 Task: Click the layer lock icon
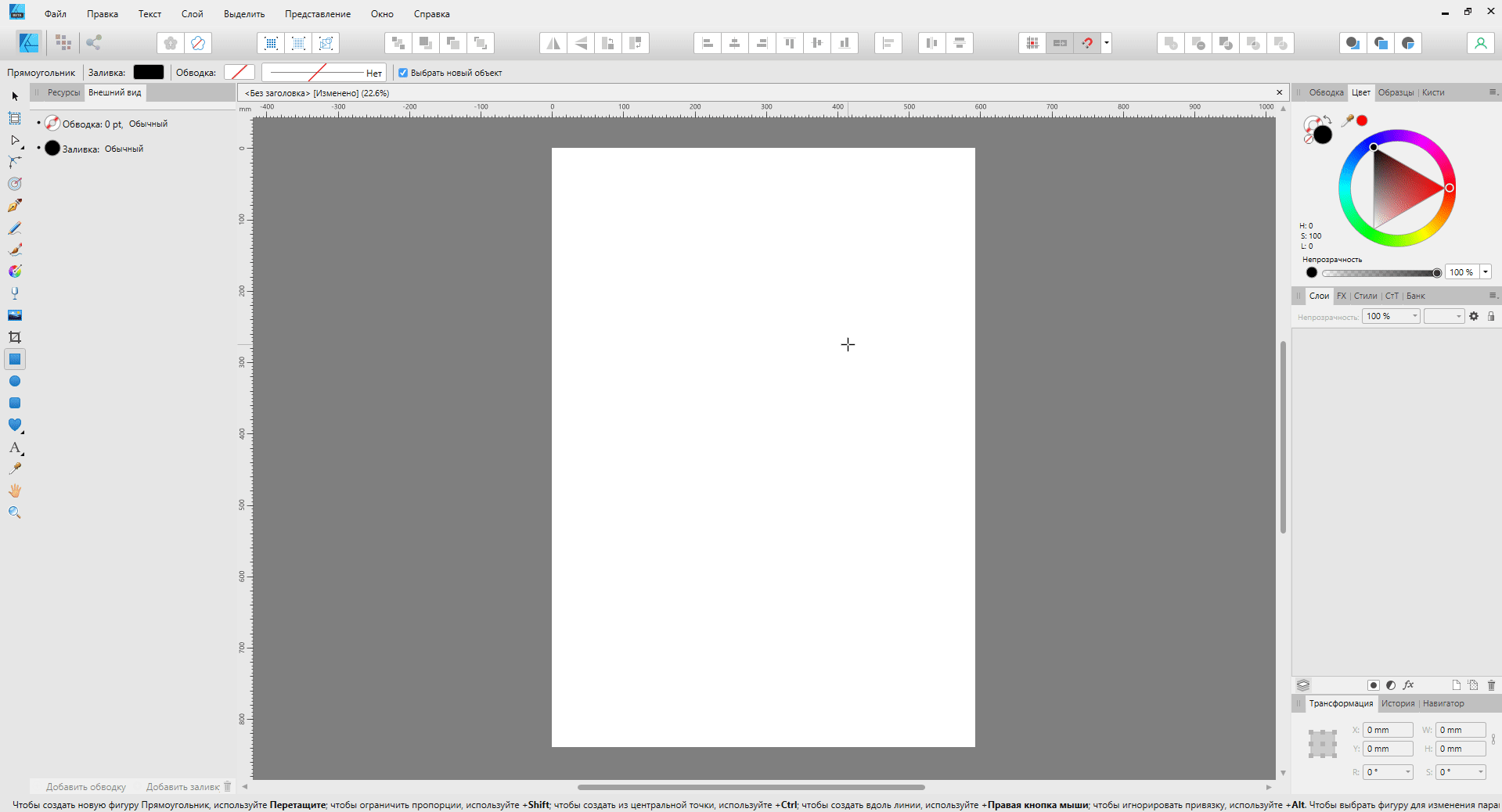tap(1491, 316)
